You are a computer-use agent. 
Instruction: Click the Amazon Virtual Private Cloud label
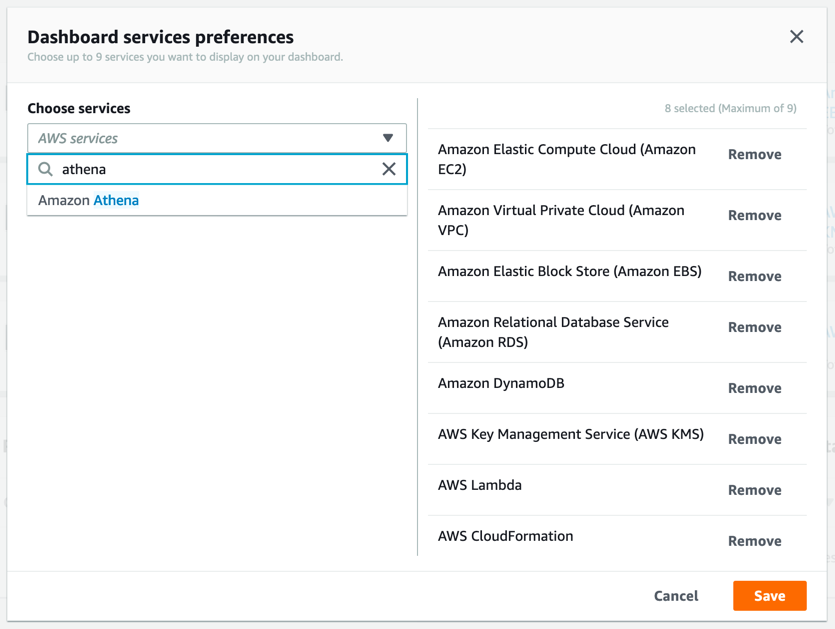coord(561,220)
